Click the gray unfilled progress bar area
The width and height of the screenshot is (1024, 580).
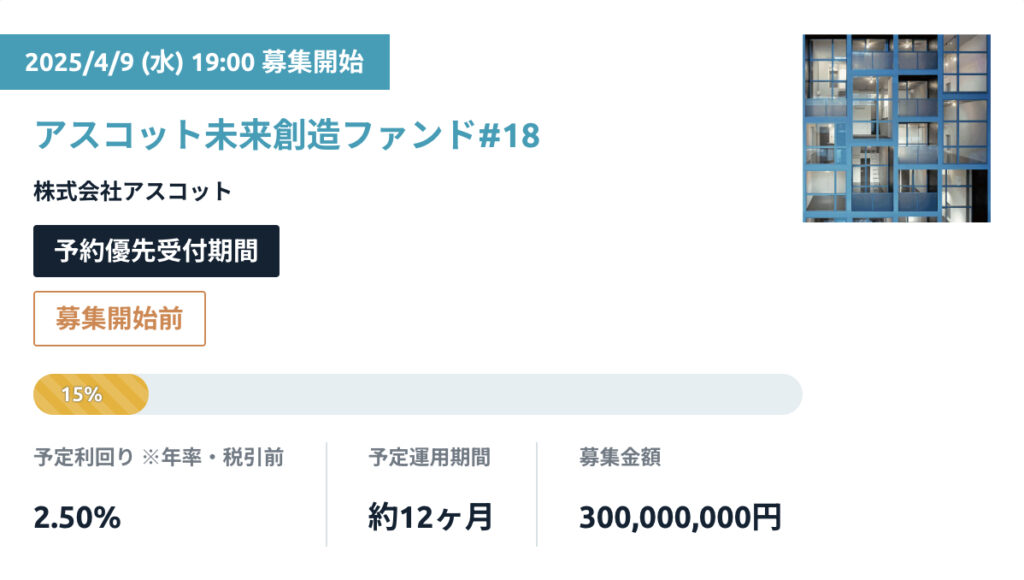tap(475, 395)
